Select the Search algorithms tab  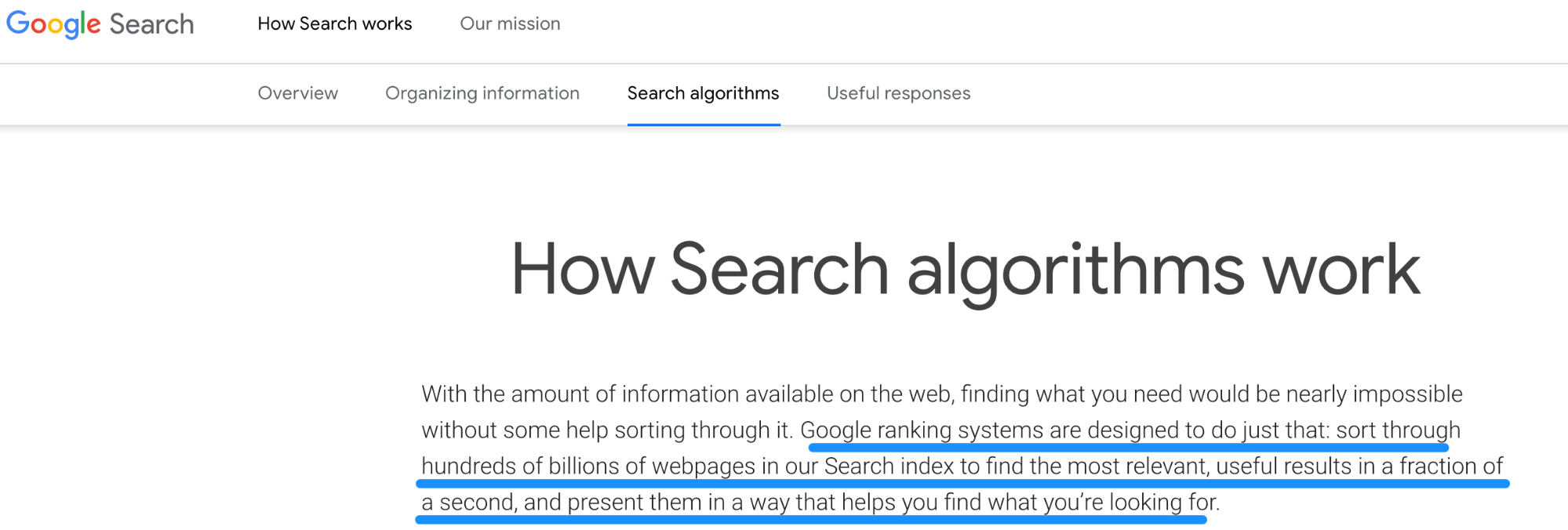[704, 93]
